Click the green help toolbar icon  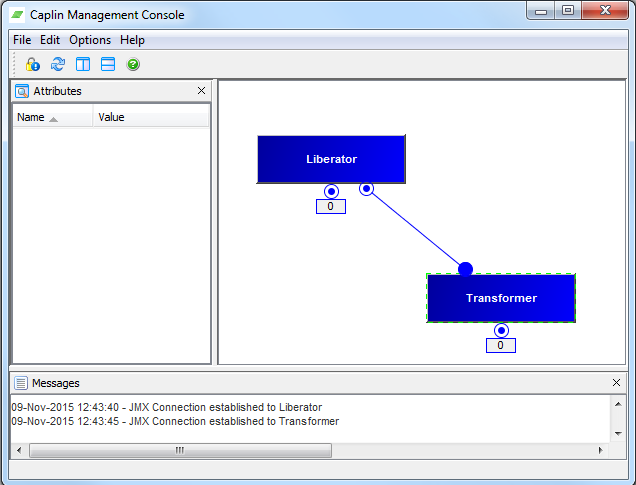click(133, 64)
